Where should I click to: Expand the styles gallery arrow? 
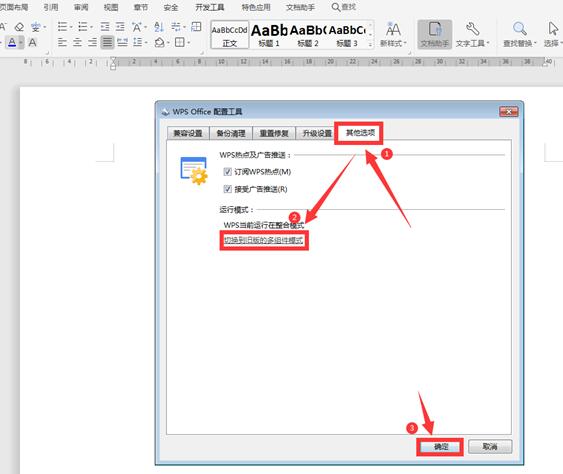pos(371,44)
